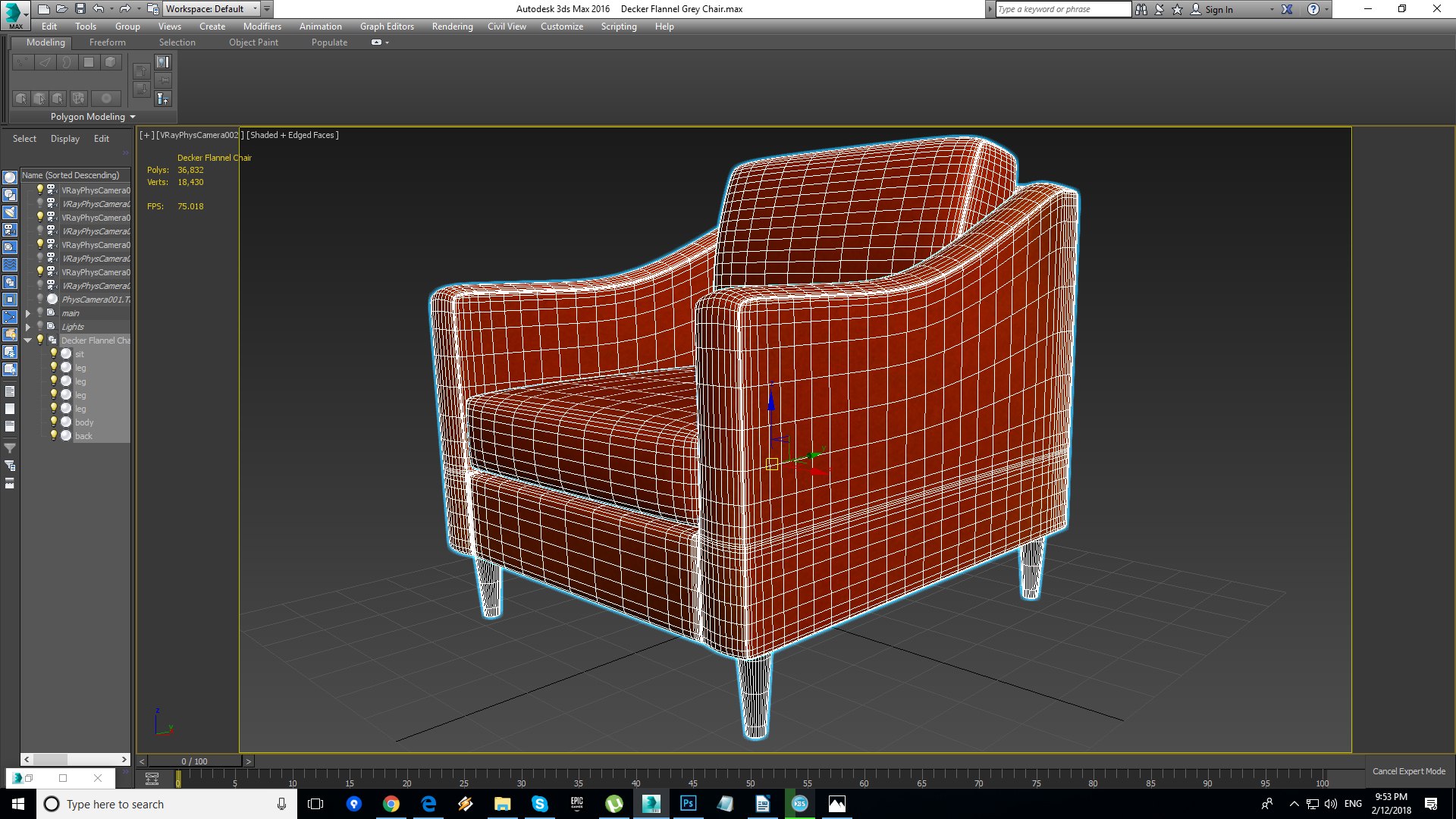This screenshot has height=819, width=1456.
Task: Open the Workspace: Default dropdown
Action: 212,9
